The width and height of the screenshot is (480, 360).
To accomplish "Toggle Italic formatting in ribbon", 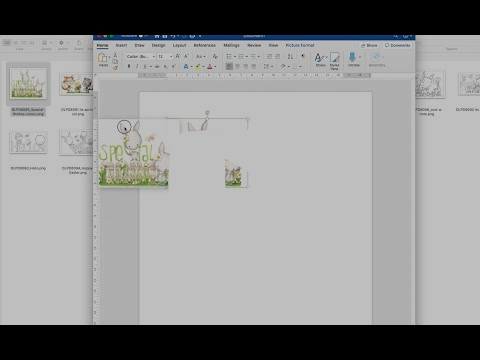I will [x=137, y=67].
